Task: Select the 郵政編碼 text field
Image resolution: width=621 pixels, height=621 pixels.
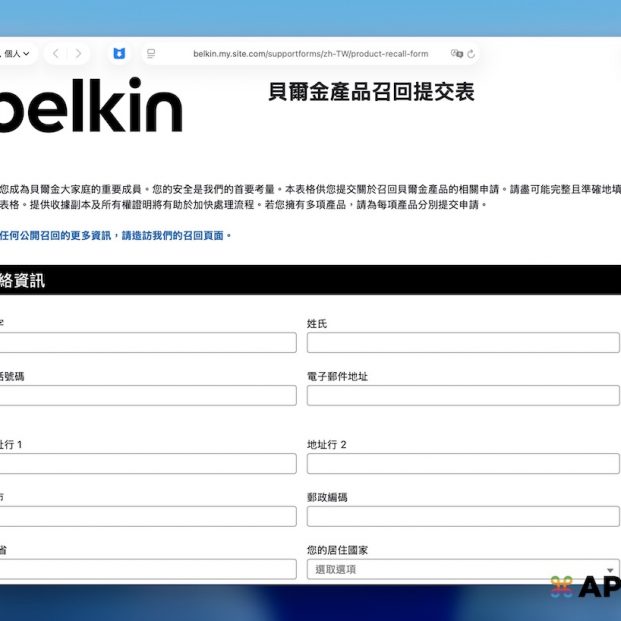Action: pos(462,516)
